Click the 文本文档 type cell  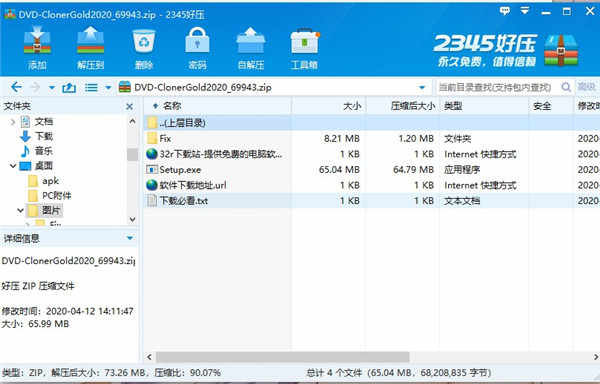[x=462, y=201]
